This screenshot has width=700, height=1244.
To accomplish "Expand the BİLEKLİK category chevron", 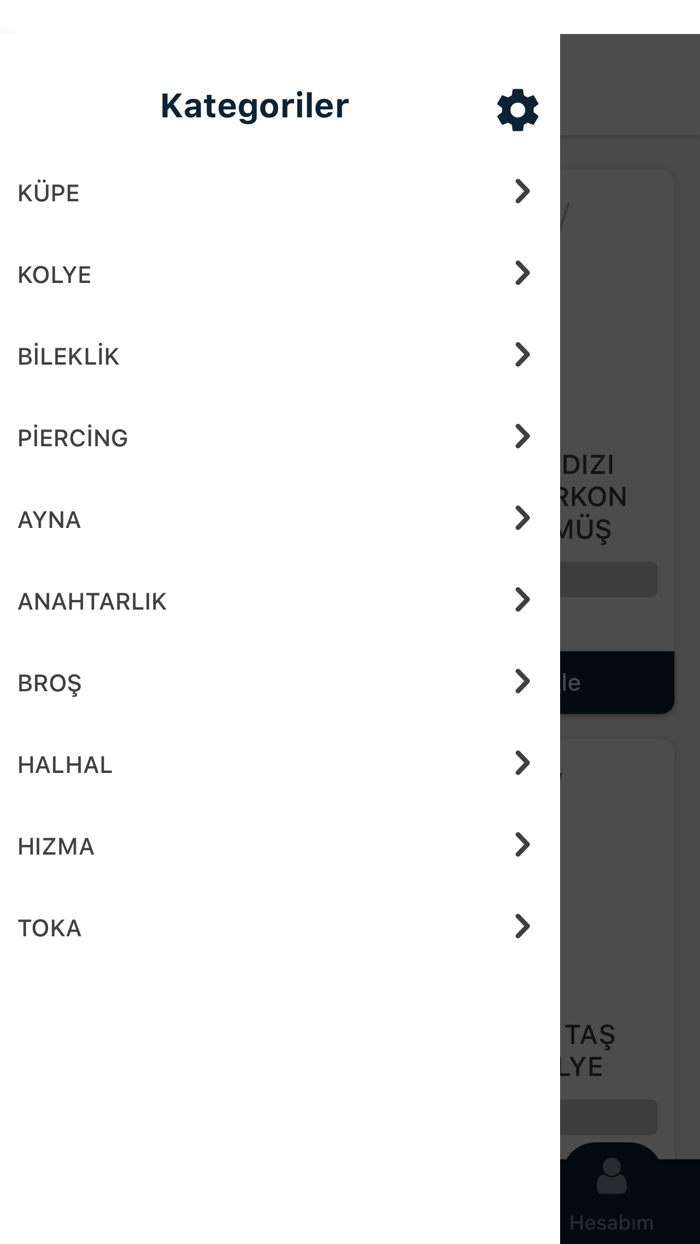I will (x=522, y=355).
